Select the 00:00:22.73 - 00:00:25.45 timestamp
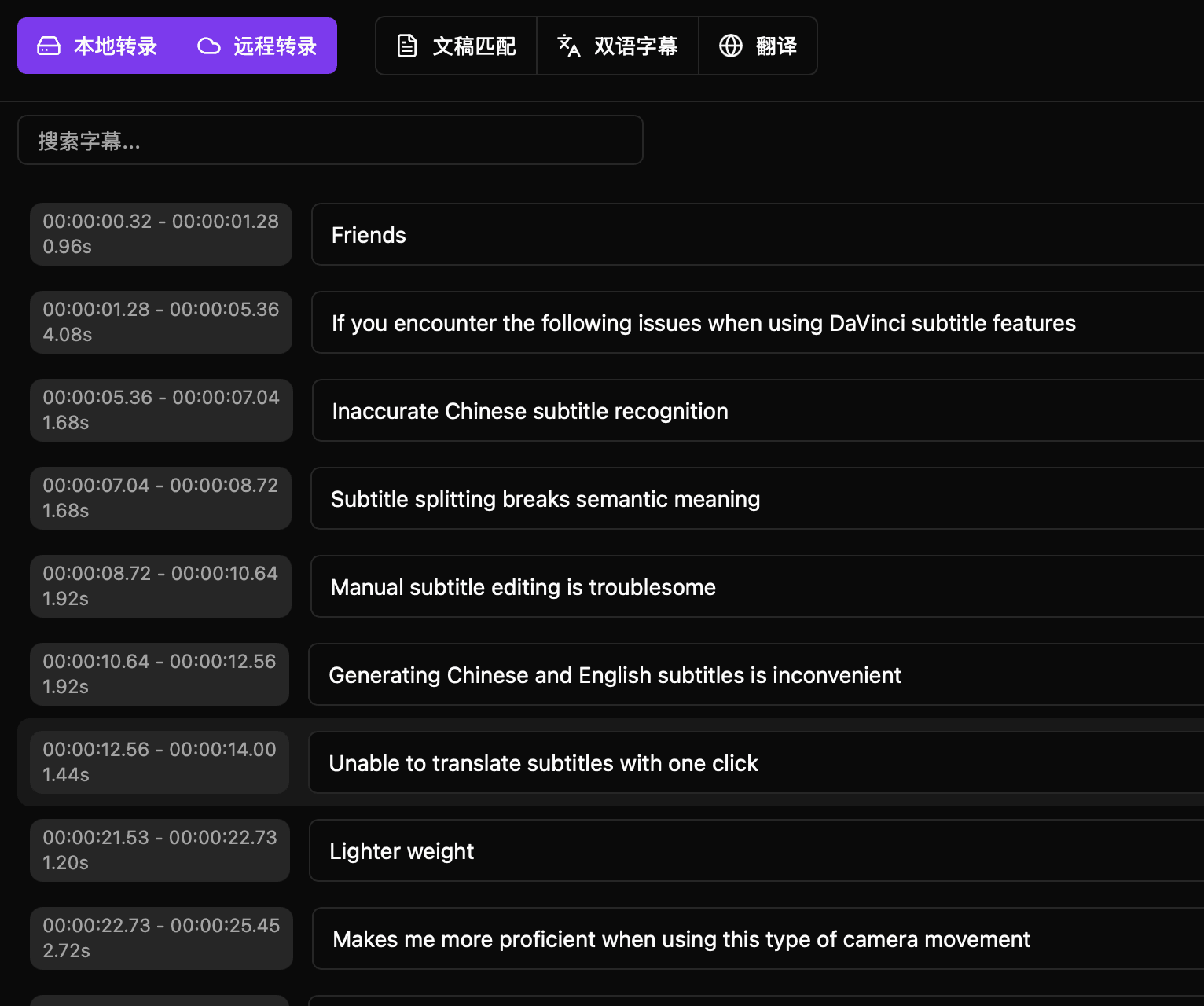 [x=161, y=938]
